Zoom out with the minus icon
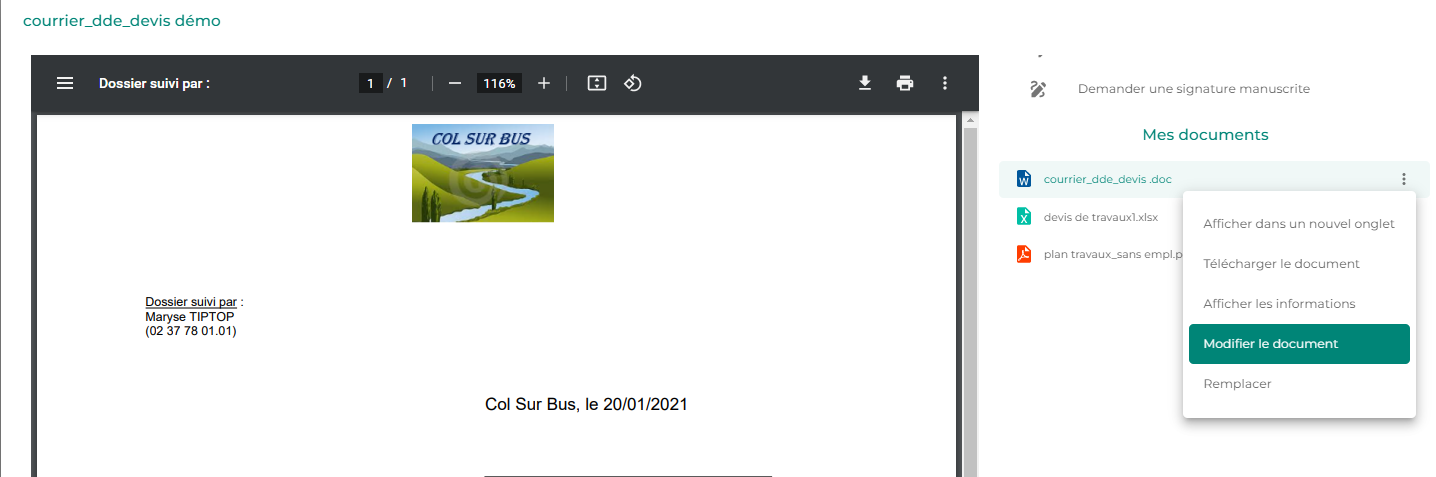 pos(455,83)
